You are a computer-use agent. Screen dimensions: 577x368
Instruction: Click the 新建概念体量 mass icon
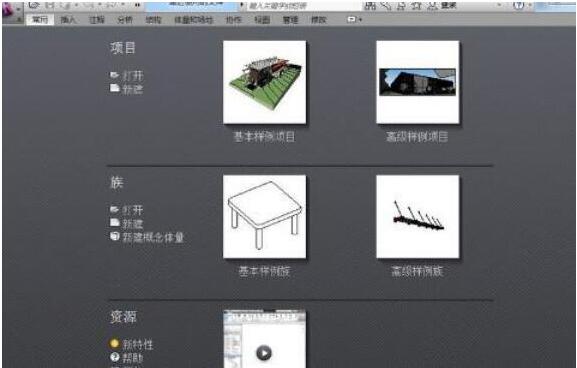click(x=115, y=236)
